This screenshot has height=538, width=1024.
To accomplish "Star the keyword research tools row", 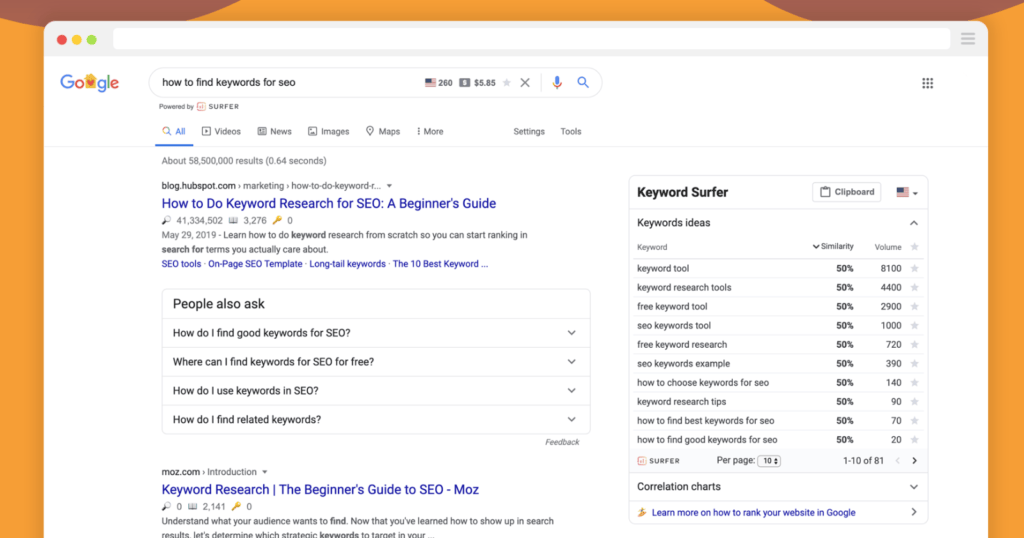I will tap(914, 287).
